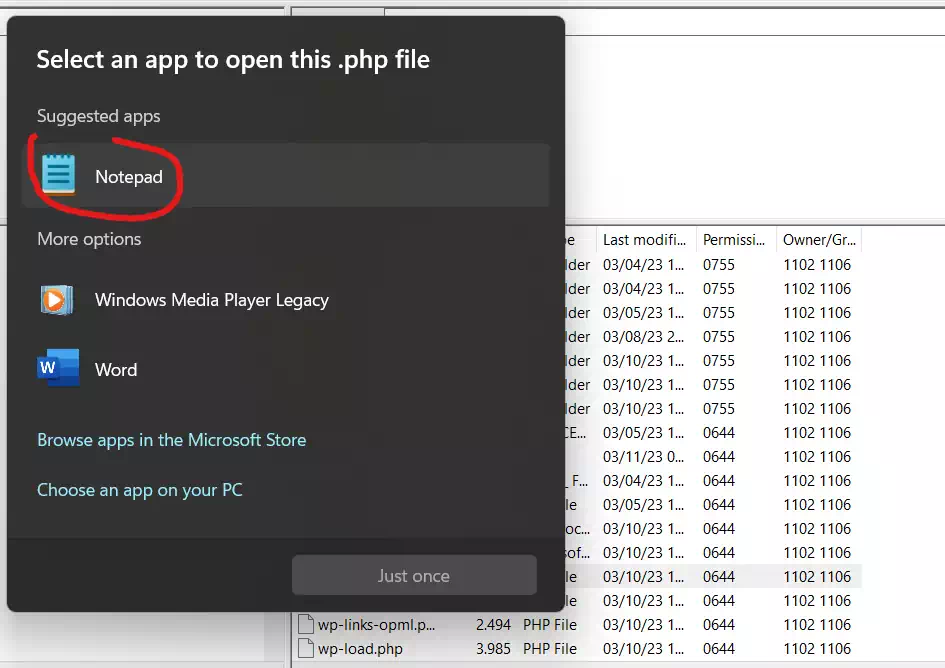Click the 03/08/23 modified date cell
Screen dimensions: 945x668
click(x=644, y=336)
